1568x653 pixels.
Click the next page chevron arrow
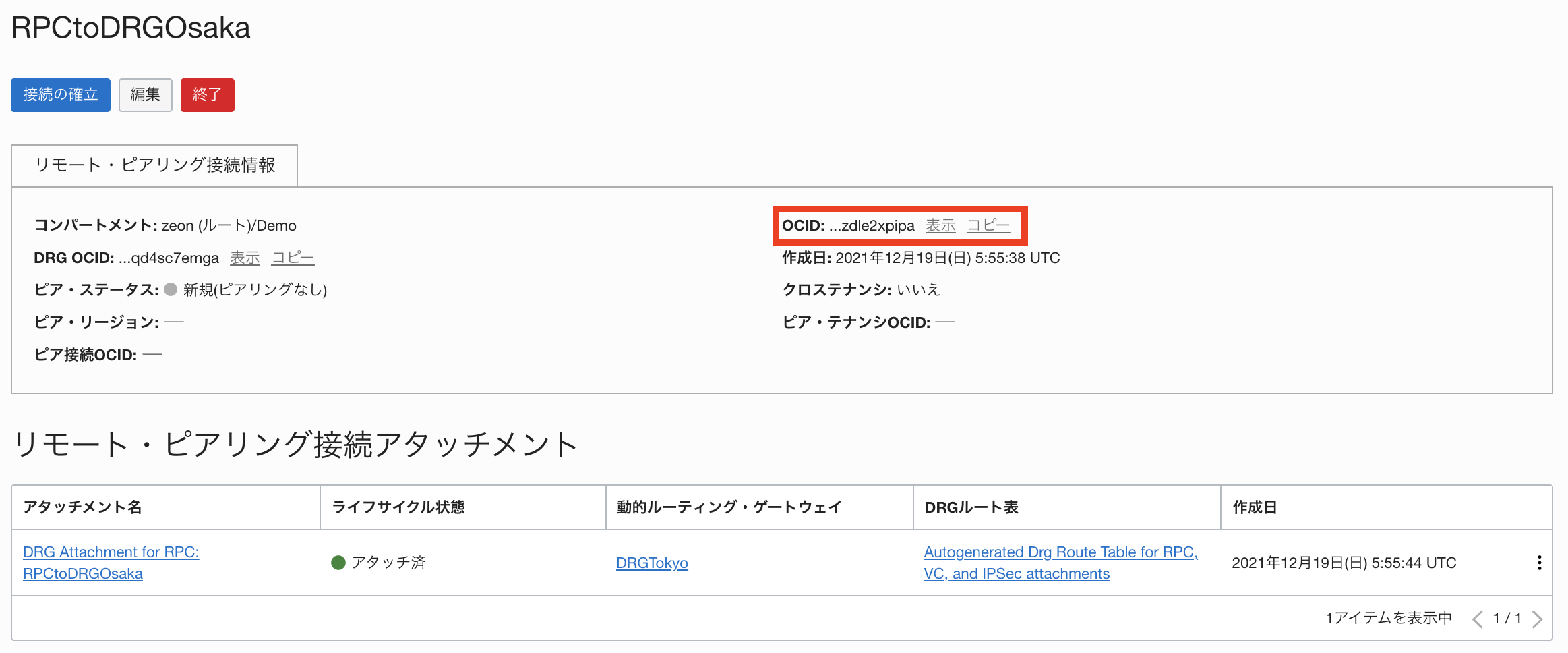coord(1537,618)
